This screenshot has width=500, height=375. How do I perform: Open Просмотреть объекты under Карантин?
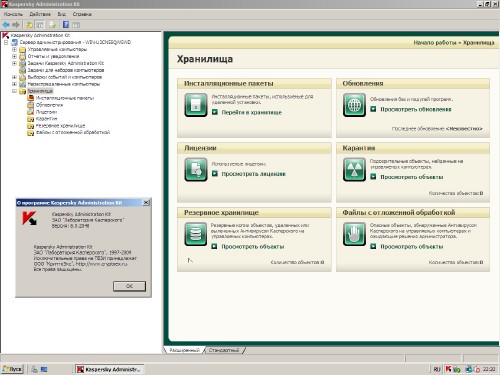412,177
